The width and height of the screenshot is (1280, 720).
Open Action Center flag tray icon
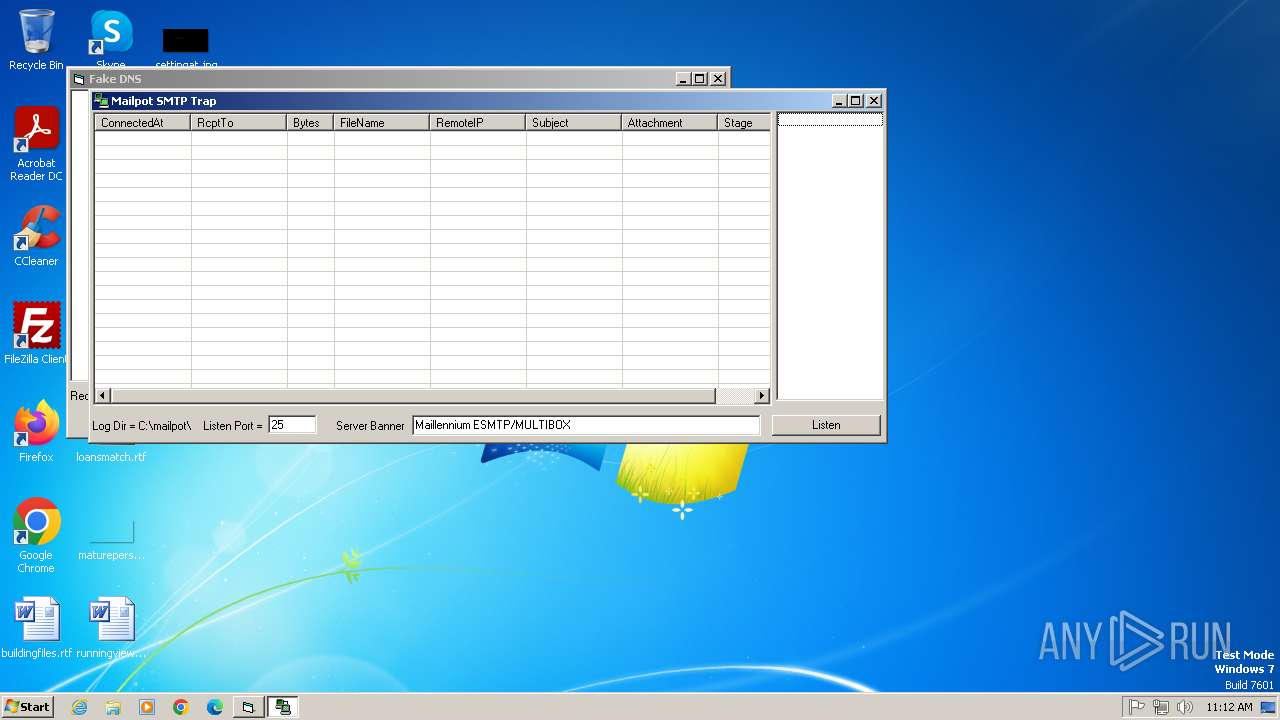point(1137,707)
